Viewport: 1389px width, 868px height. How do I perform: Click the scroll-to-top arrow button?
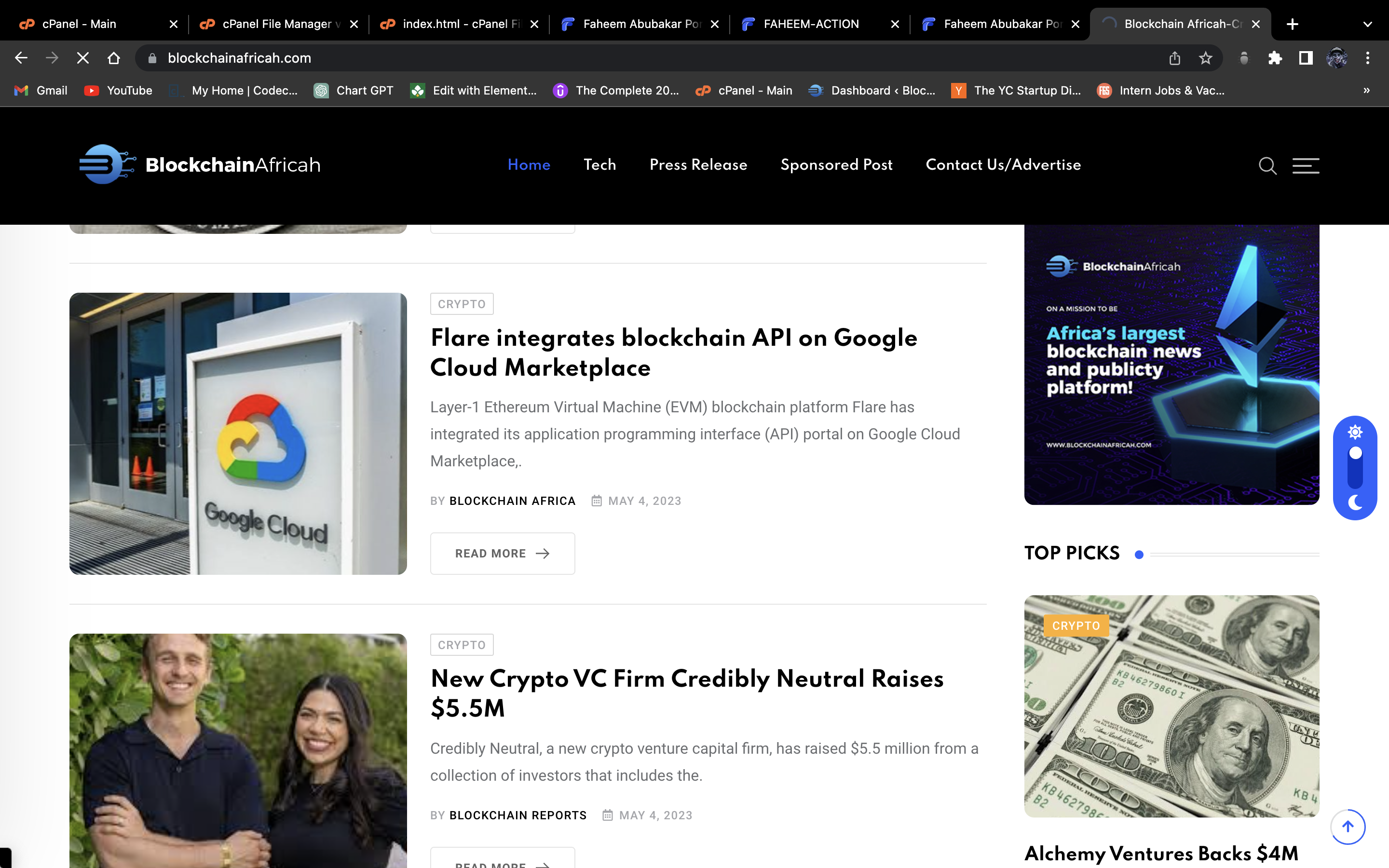coord(1348,827)
